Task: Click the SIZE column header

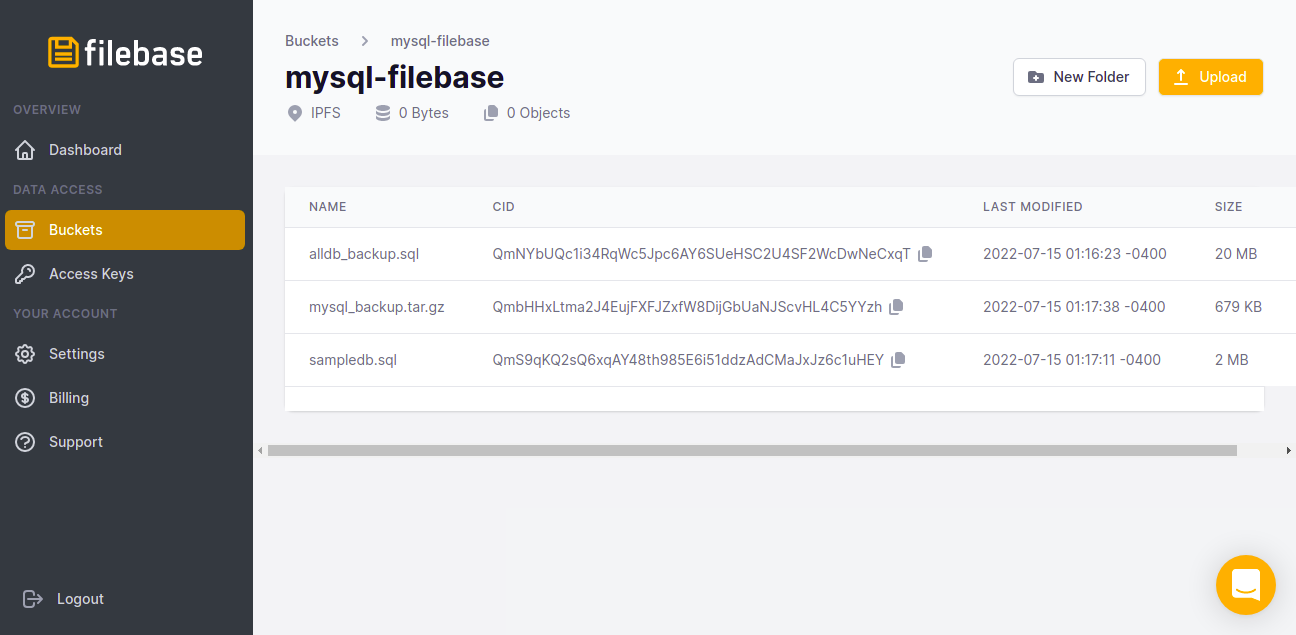Action: (x=1229, y=207)
